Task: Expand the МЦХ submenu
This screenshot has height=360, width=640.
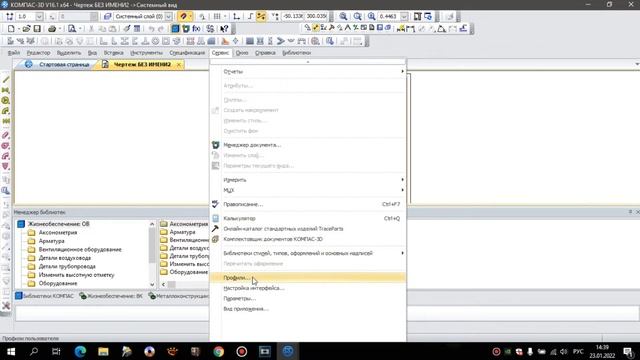Action: [x=308, y=190]
